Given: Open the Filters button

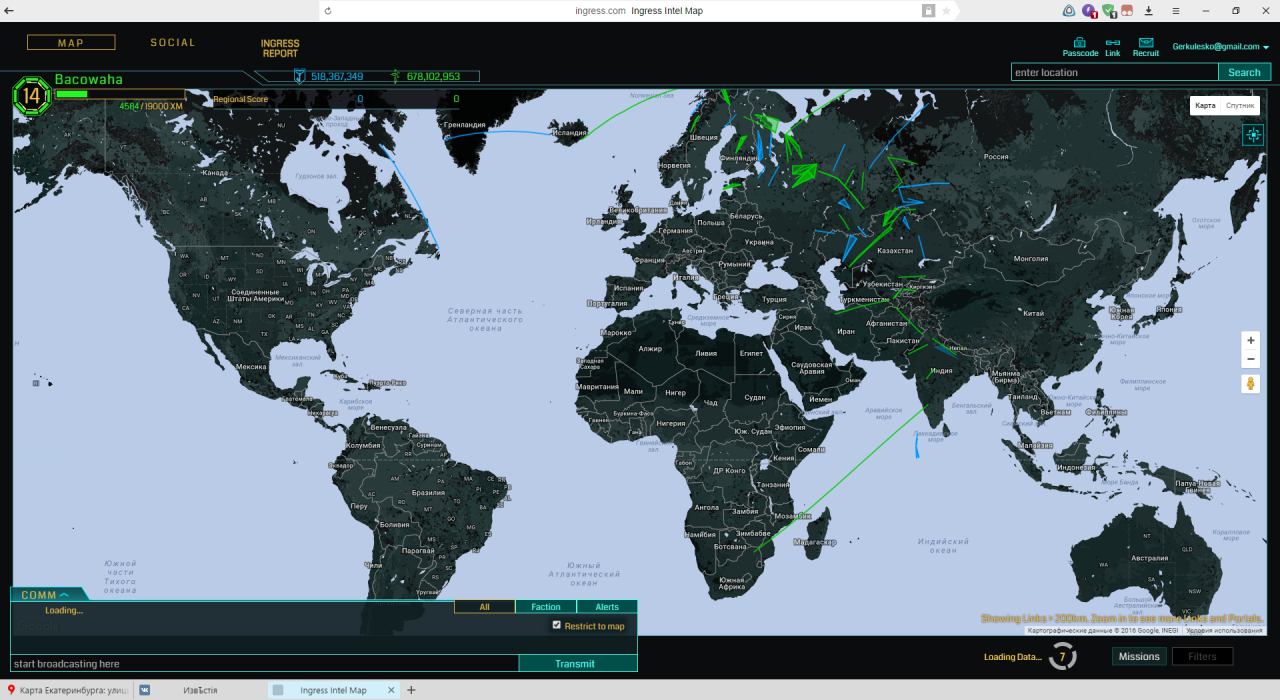Looking at the screenshot, I should coord(1202,656).
